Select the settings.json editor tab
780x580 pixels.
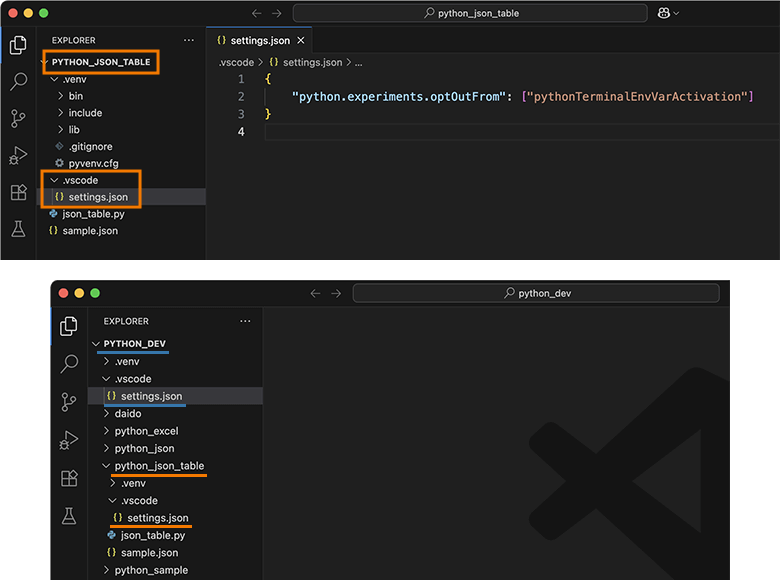(x=259, y=40)
